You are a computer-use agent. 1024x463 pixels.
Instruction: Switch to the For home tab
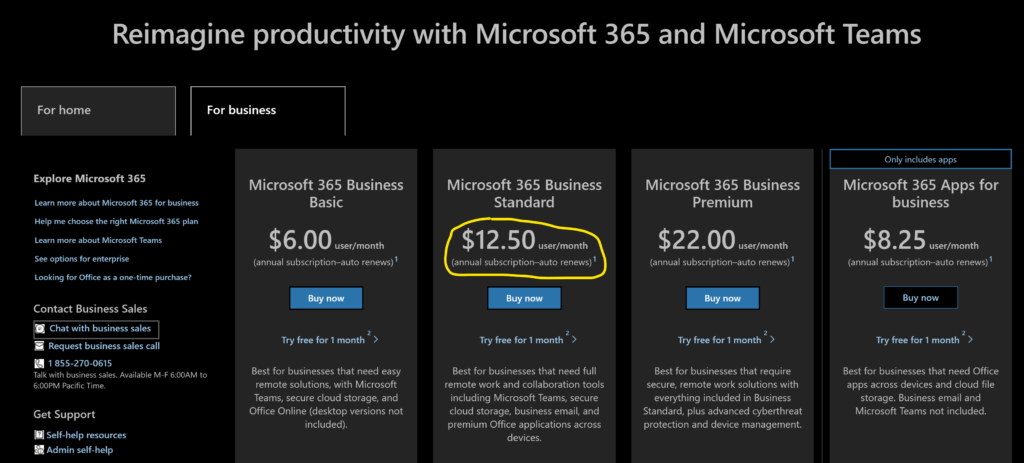(x=98, y=110)
